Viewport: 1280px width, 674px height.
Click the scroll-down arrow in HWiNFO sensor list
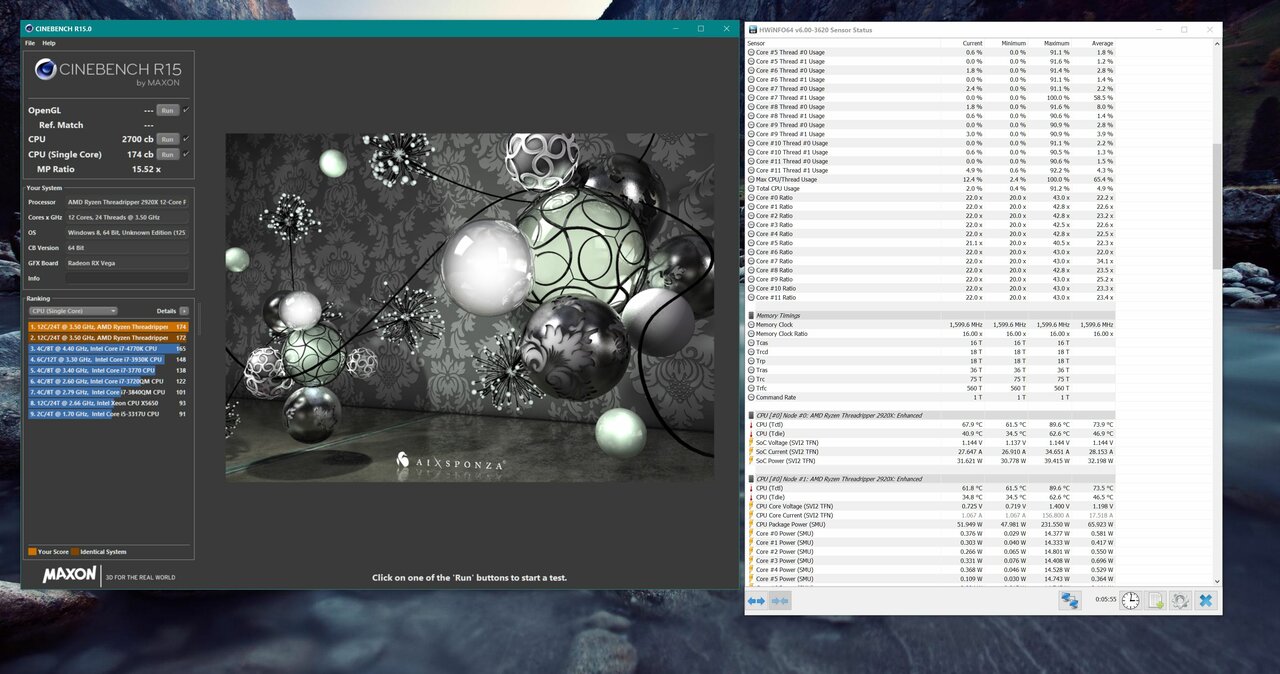(1217, 581)
